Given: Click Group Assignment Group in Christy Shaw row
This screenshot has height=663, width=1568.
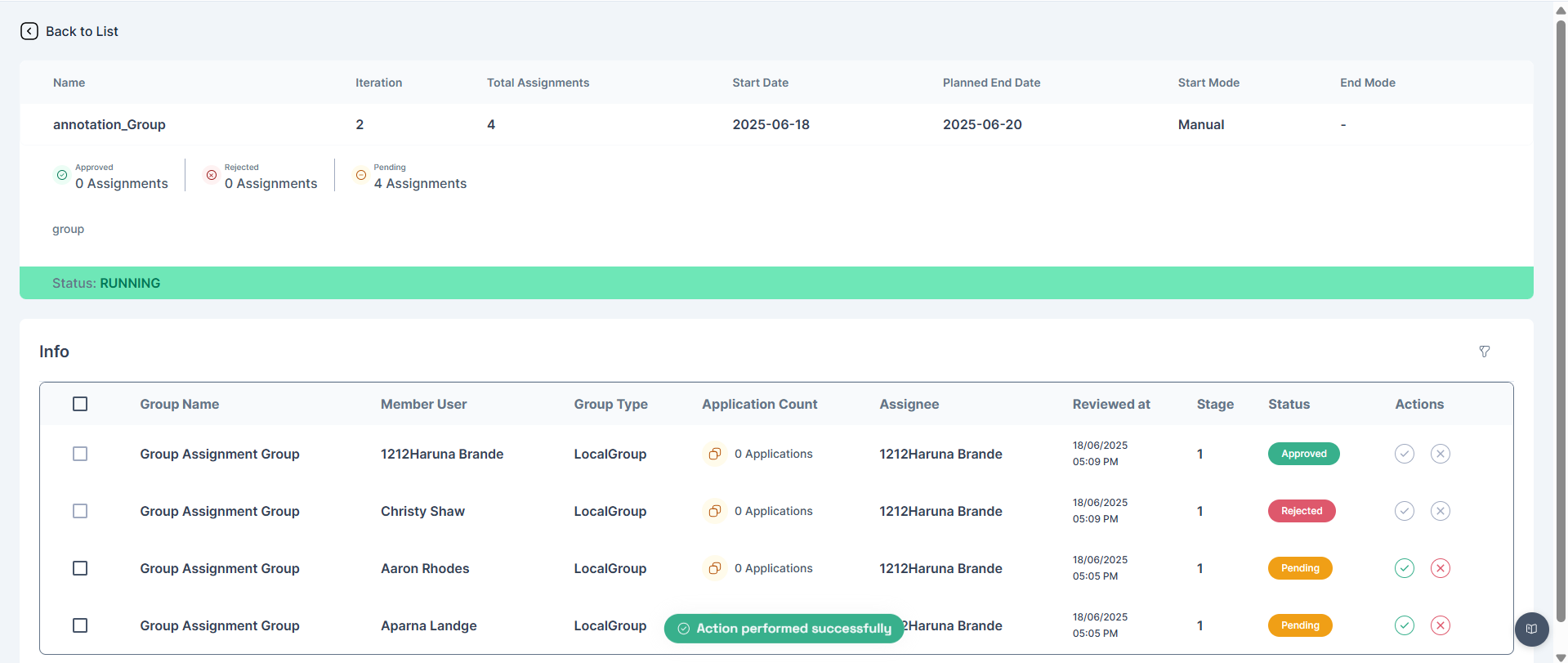Looking at the screenshot, I should click(219, 511).
